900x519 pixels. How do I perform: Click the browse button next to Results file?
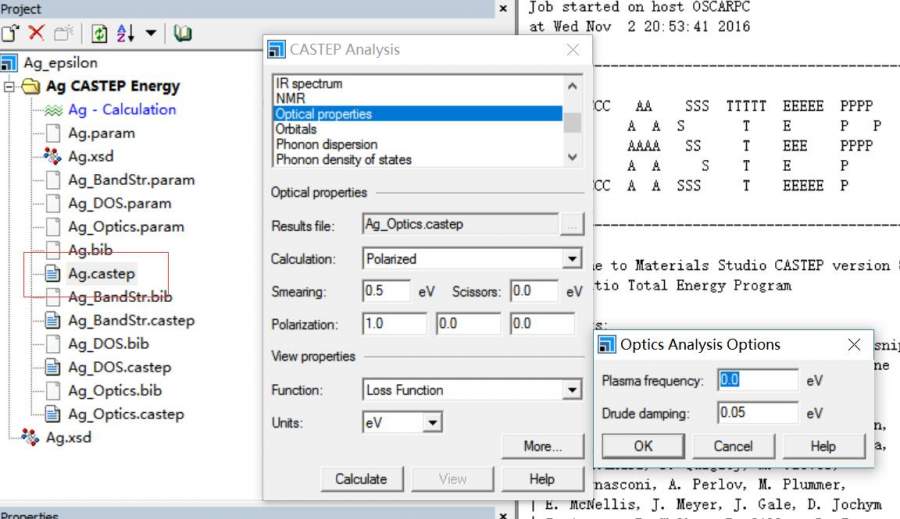(572, 224)
